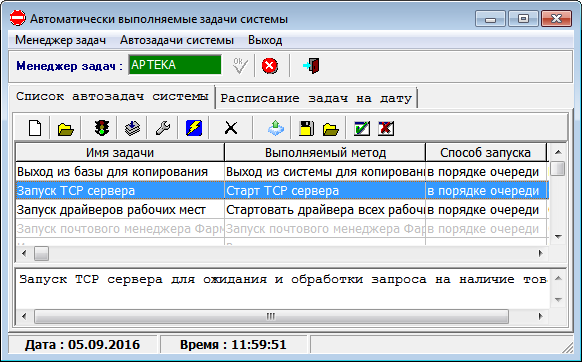The width and height of the screenshot is (582, 362).
Task: Click the stacked papers download icon
Action: click(133, 128)
